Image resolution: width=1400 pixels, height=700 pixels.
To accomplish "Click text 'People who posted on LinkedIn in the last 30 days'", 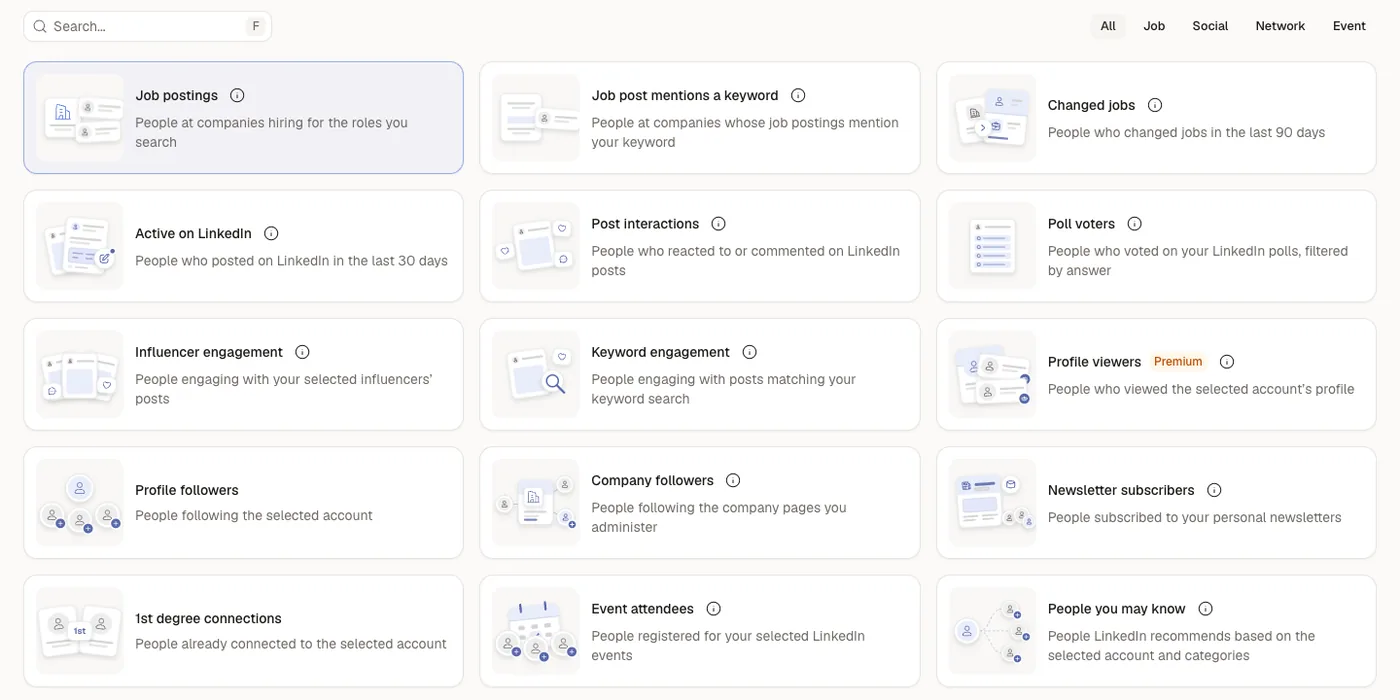I will point(291,261).
